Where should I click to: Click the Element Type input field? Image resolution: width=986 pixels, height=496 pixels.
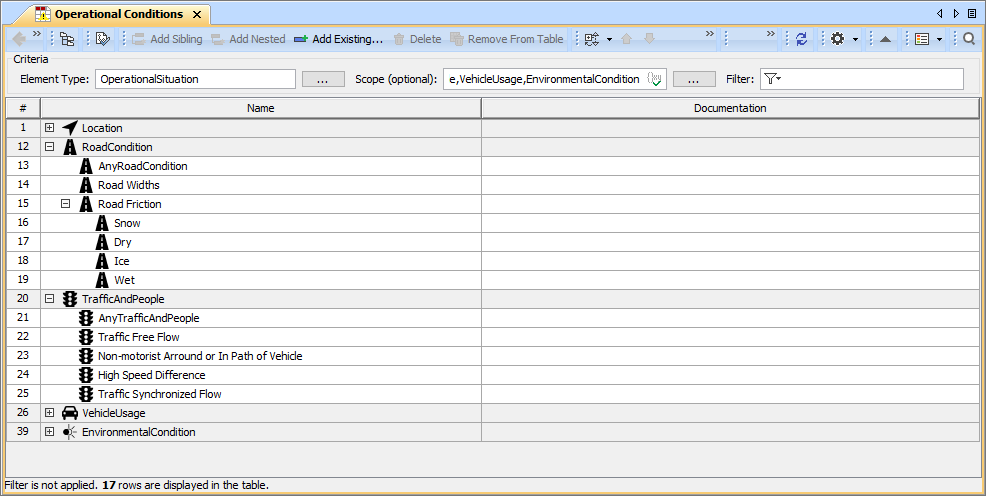(x=195, y=79)
